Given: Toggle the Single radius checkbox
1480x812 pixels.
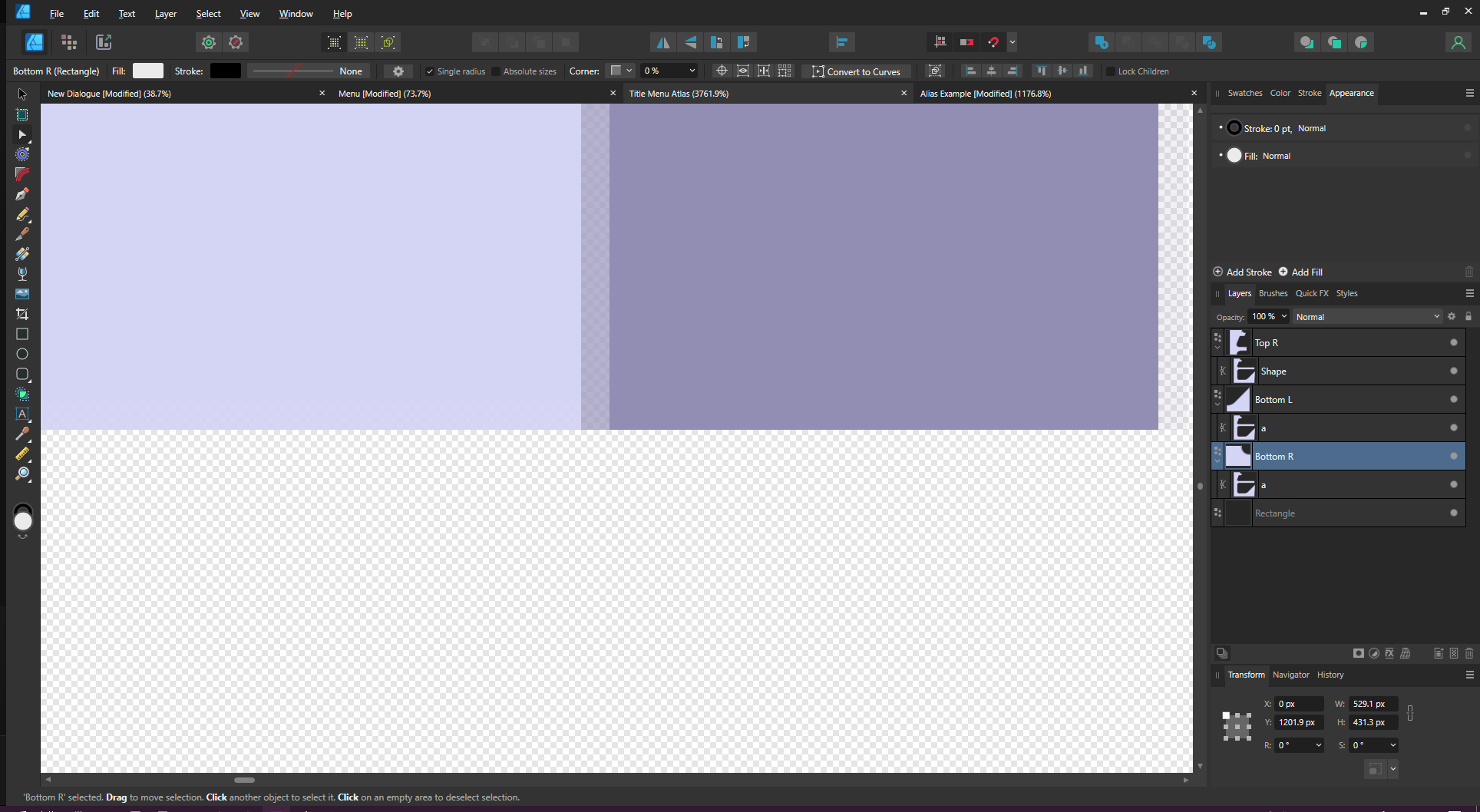Looking at the screenshot, I should coord(430,71).
